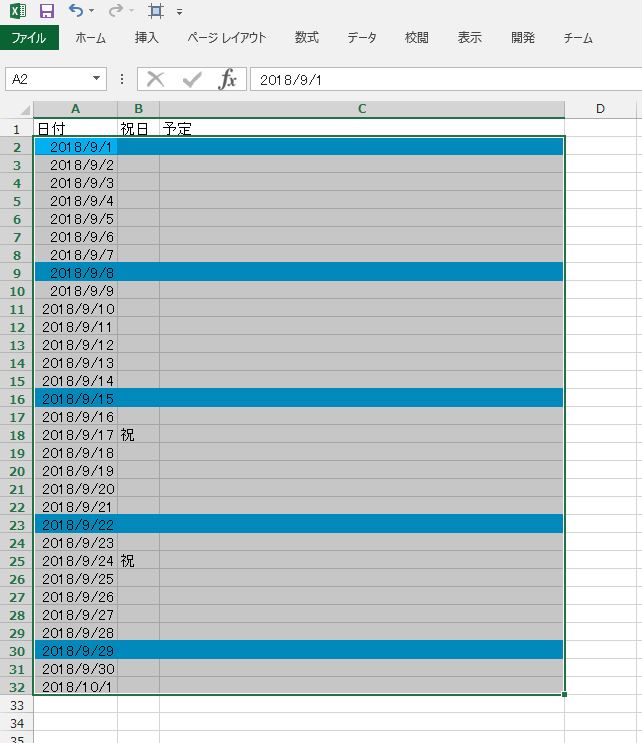Screen dimensions: 642x743
Task: Confirm entry with the checkmark icon
Action: tap(192, 79)
